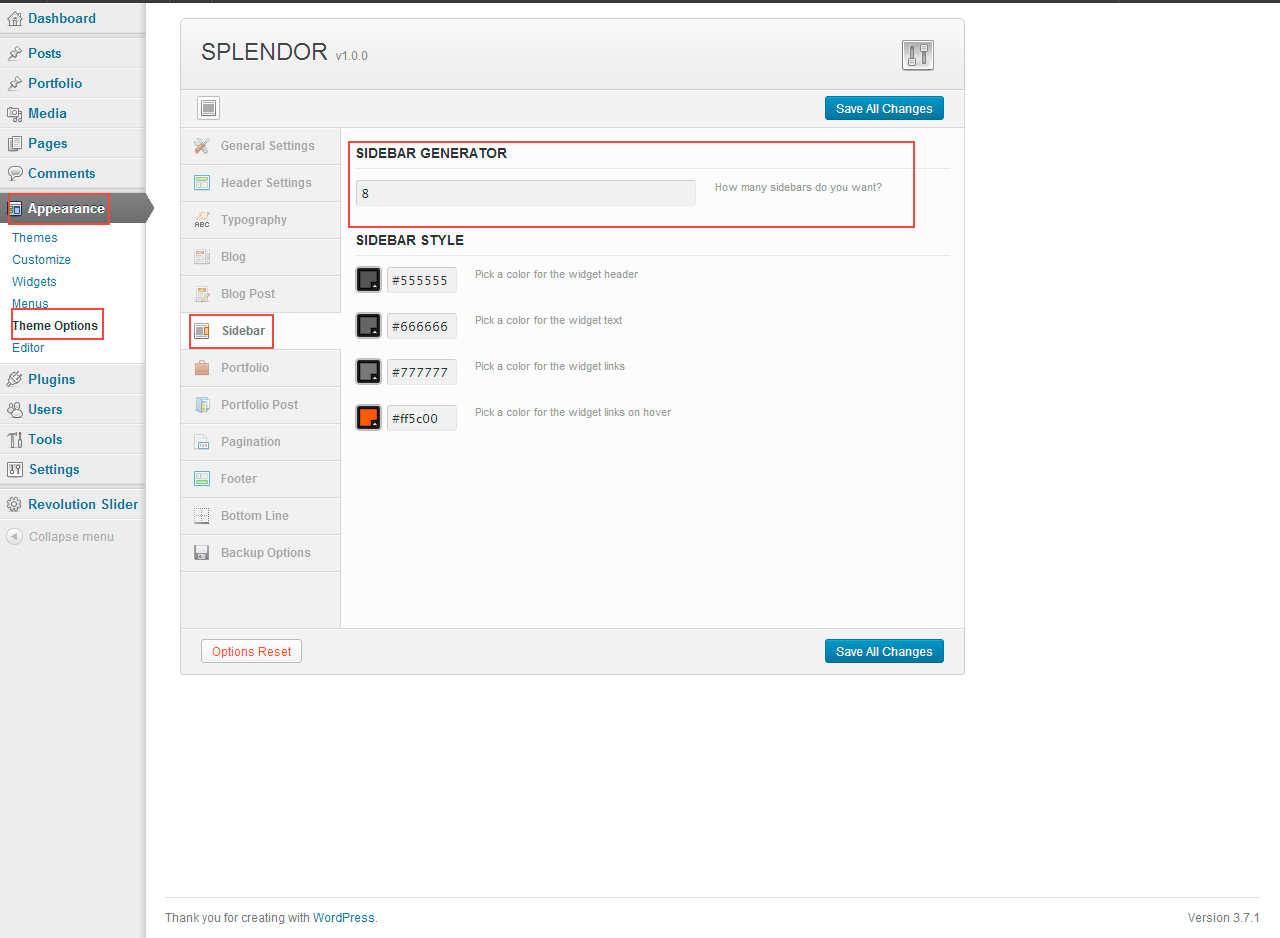The image size is (1280, 938).
Task: Switch to the Blog tab
Action: pos(261,257)
